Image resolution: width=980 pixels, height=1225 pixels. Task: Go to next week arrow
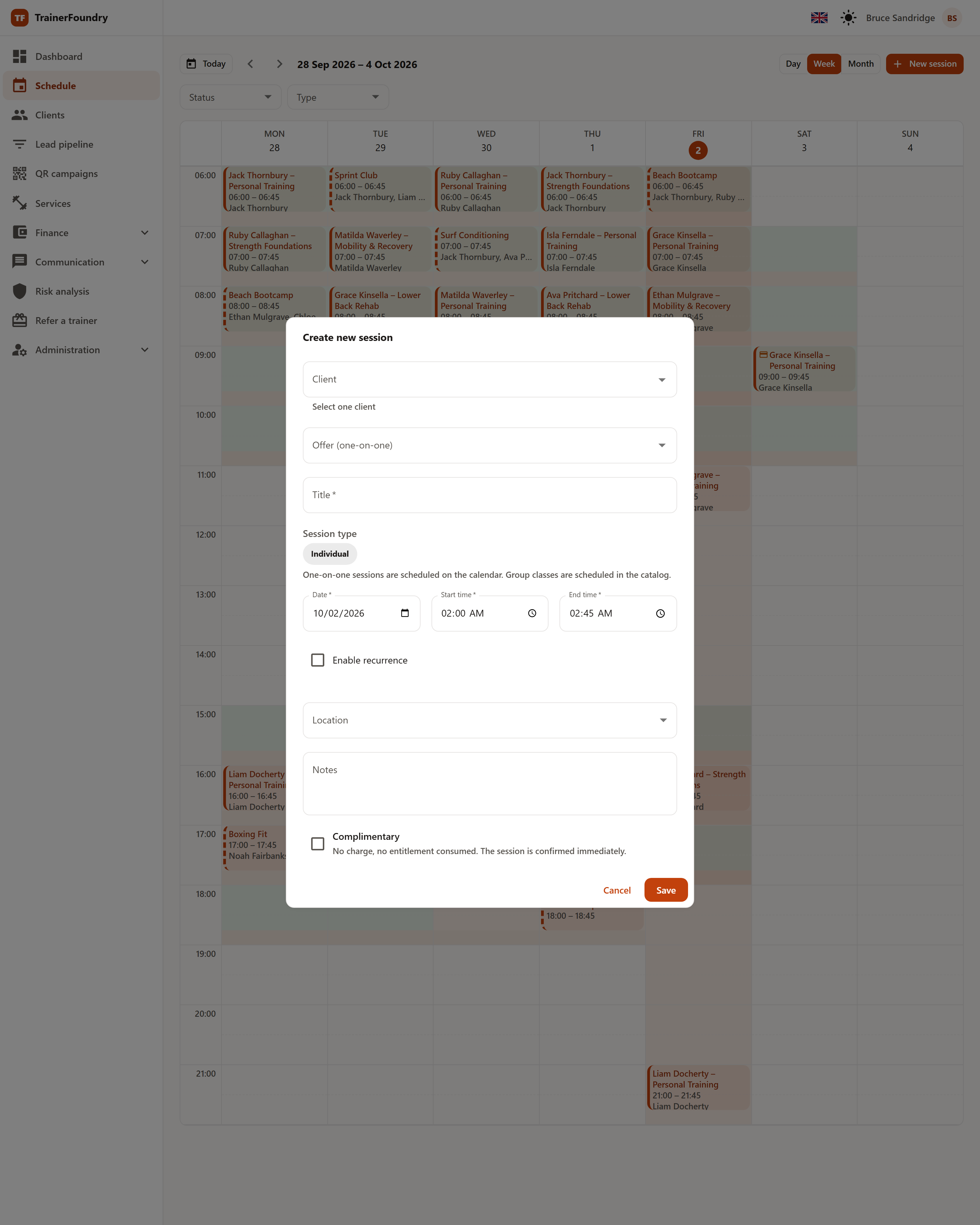[279, 64]
